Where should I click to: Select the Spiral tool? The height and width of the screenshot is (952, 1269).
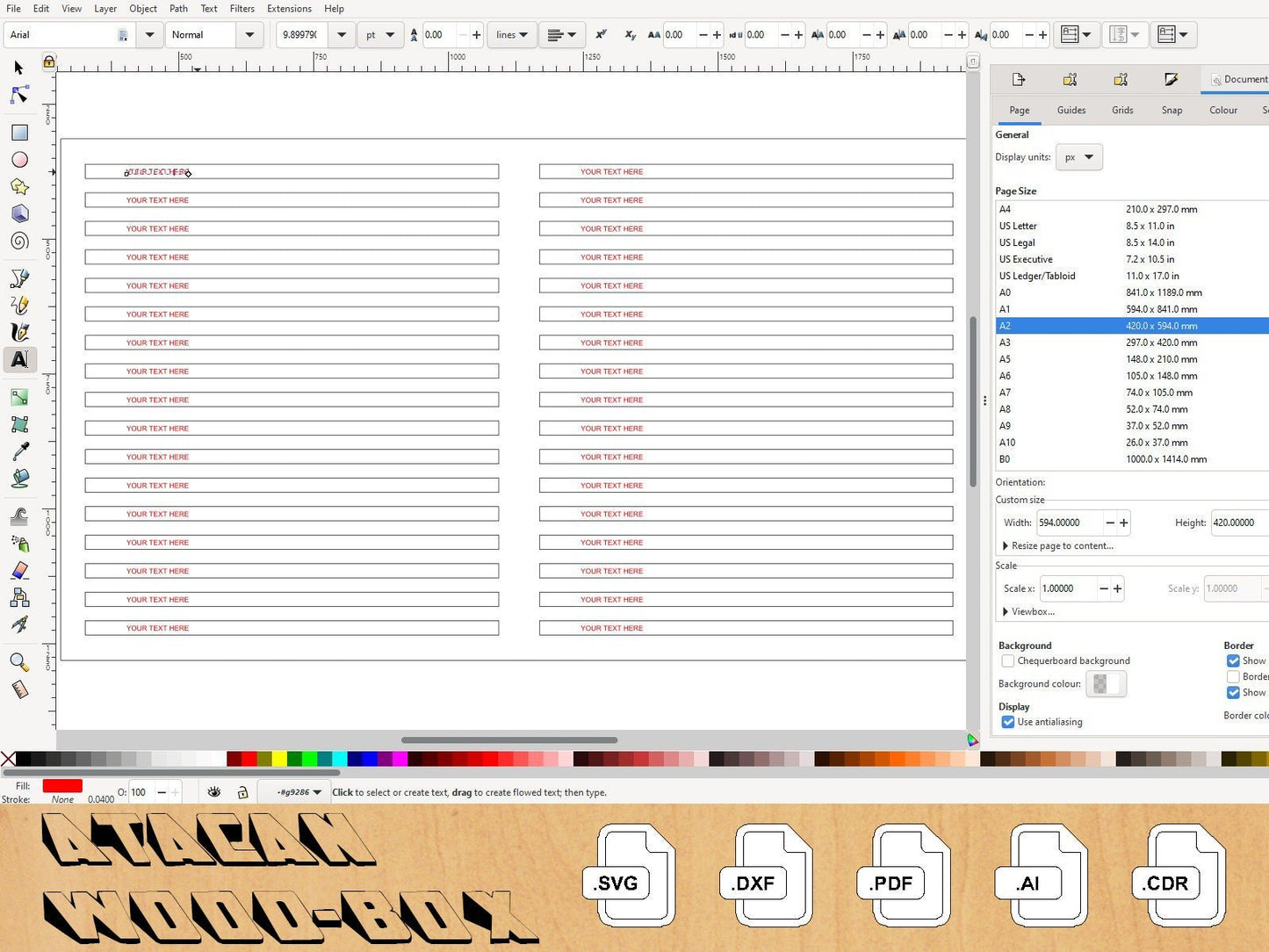coord(19,242)
